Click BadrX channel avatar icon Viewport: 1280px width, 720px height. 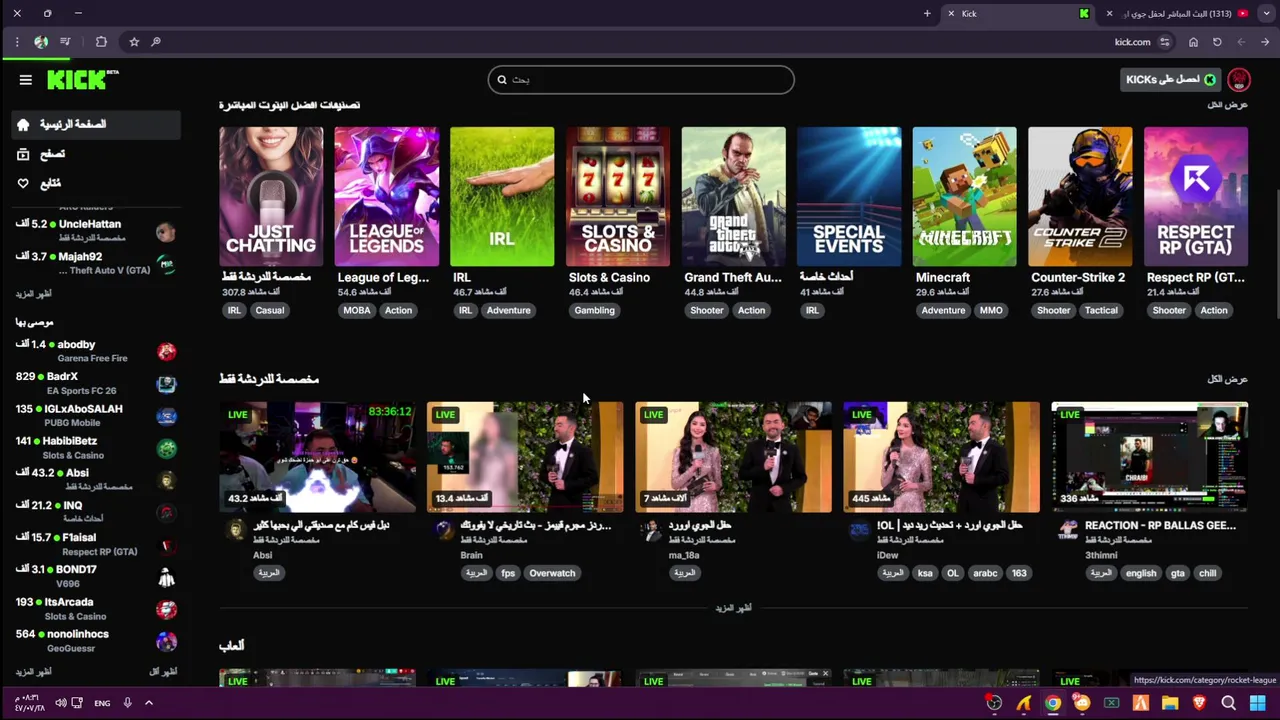[x=167, y=383]
